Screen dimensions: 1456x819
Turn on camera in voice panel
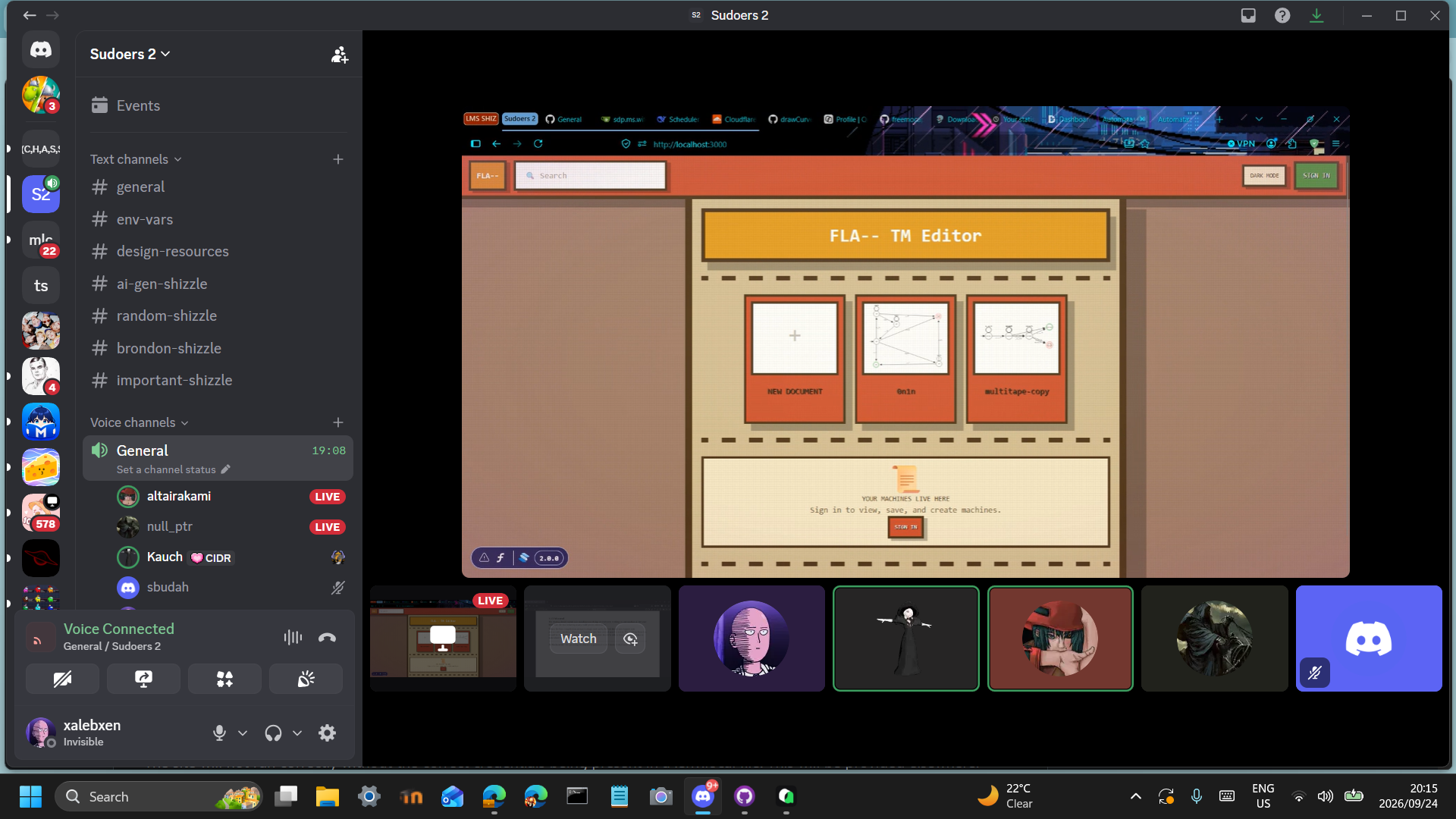tap(62, 679)
